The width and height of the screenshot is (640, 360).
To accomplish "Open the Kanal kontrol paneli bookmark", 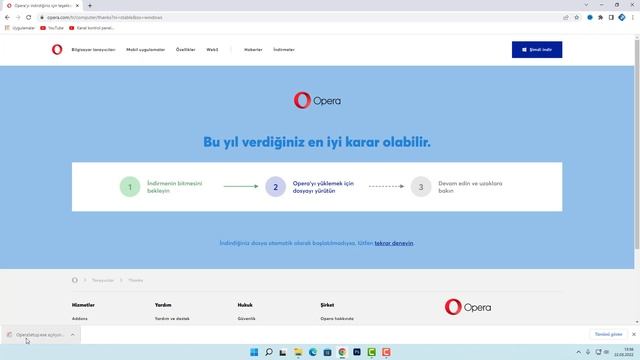I will click(92, 28).
